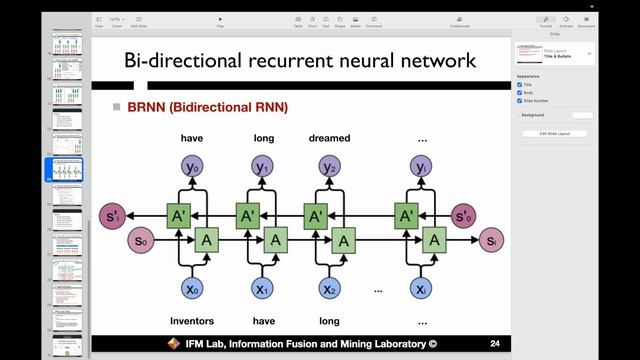This screenshot has width=640, height=360.
Task: Expand the Background disclosure section
Action: click(518, 115)
